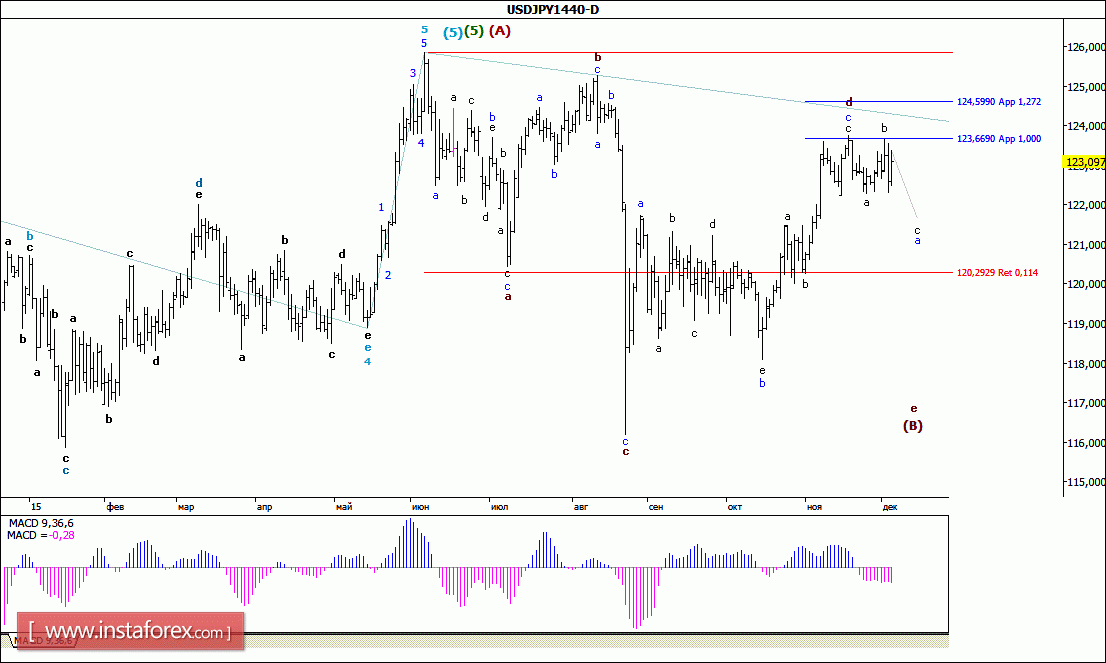Click the апр month label on time axis
The width and height of the screenshot is (1106, 663).
[265, 507]
